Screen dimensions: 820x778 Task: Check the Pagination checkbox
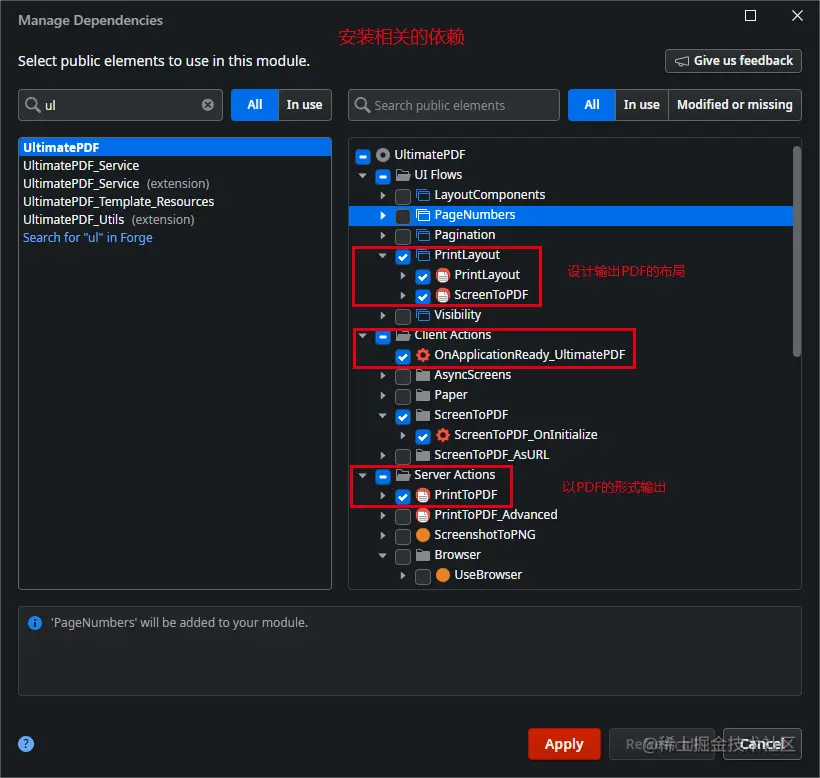(403, 236)
